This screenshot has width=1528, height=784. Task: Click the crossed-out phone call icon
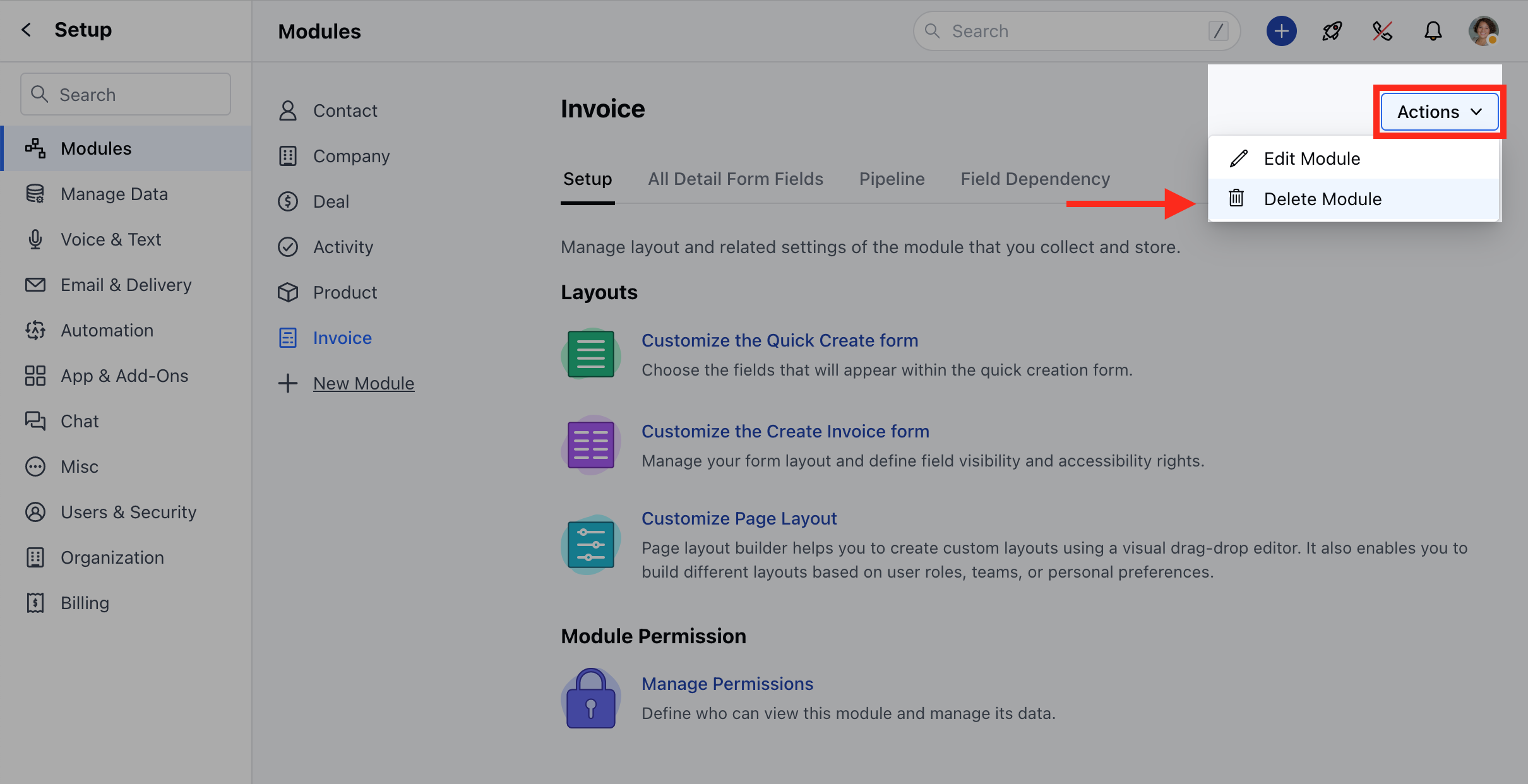[x=1382, y=31]
